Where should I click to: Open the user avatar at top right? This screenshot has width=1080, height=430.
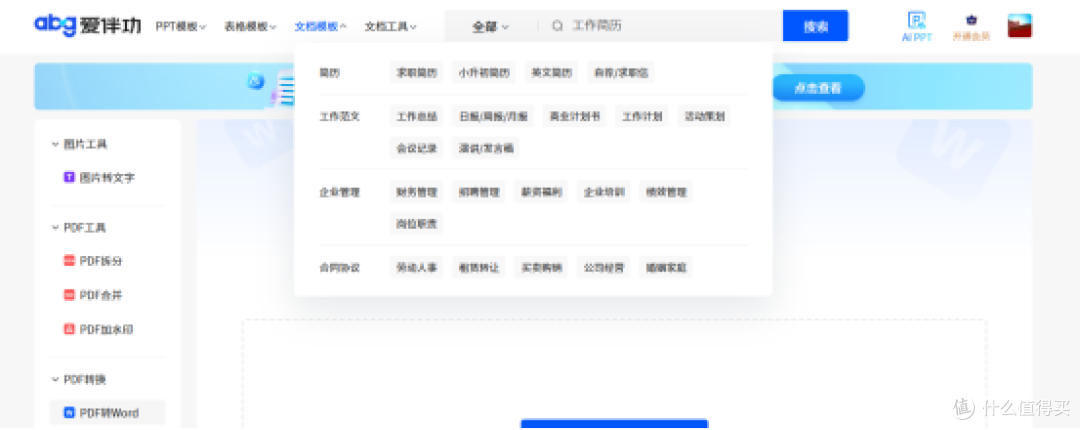[1019, 25]
